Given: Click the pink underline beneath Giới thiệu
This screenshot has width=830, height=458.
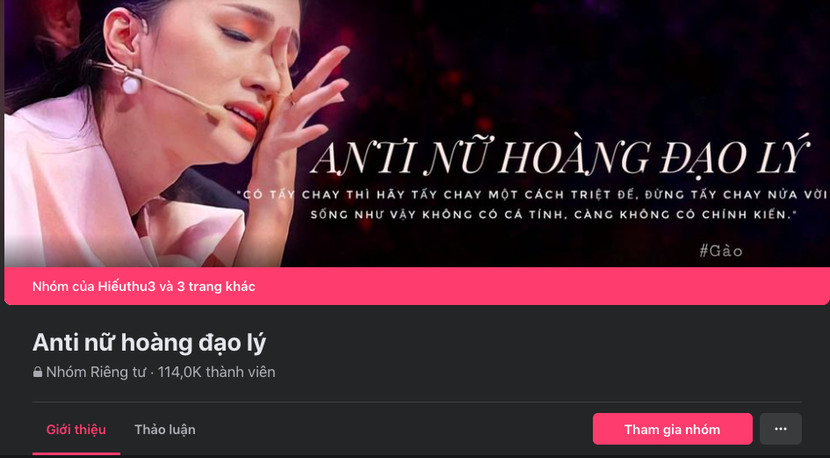Looking at the screenshot, I should (76, 454).
